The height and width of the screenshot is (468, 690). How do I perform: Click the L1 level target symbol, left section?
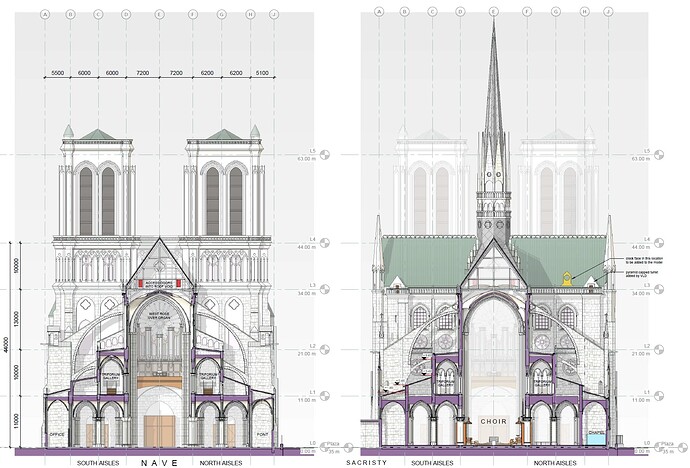coord(325,396)
